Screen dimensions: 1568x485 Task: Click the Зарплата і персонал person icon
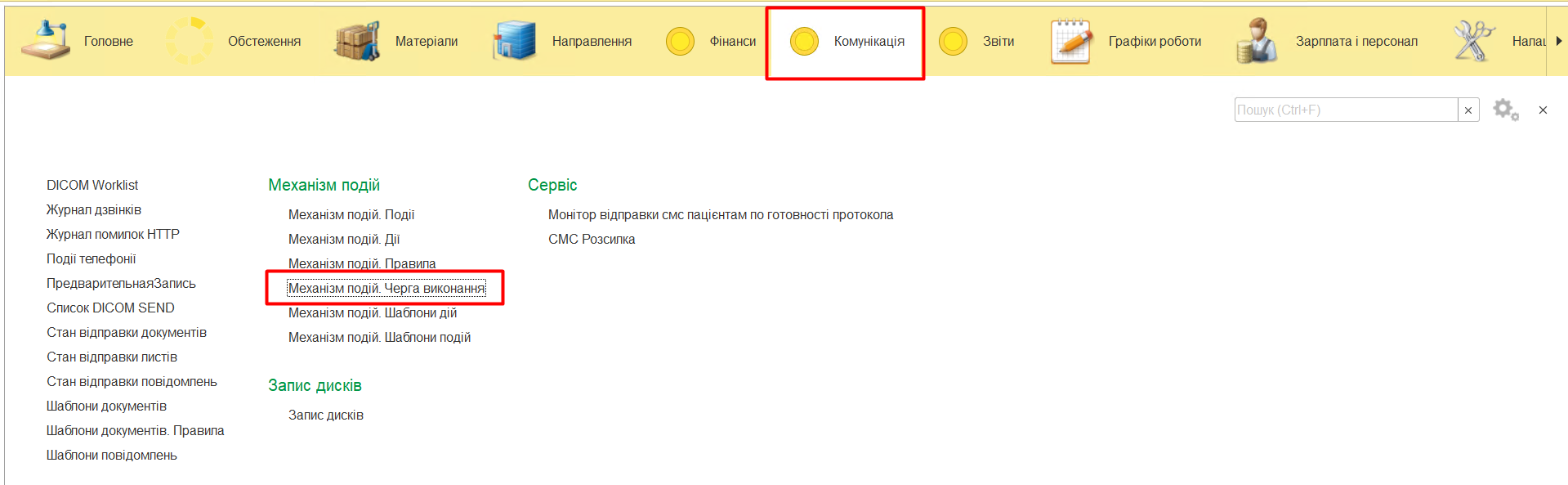tap(1257, 41)
